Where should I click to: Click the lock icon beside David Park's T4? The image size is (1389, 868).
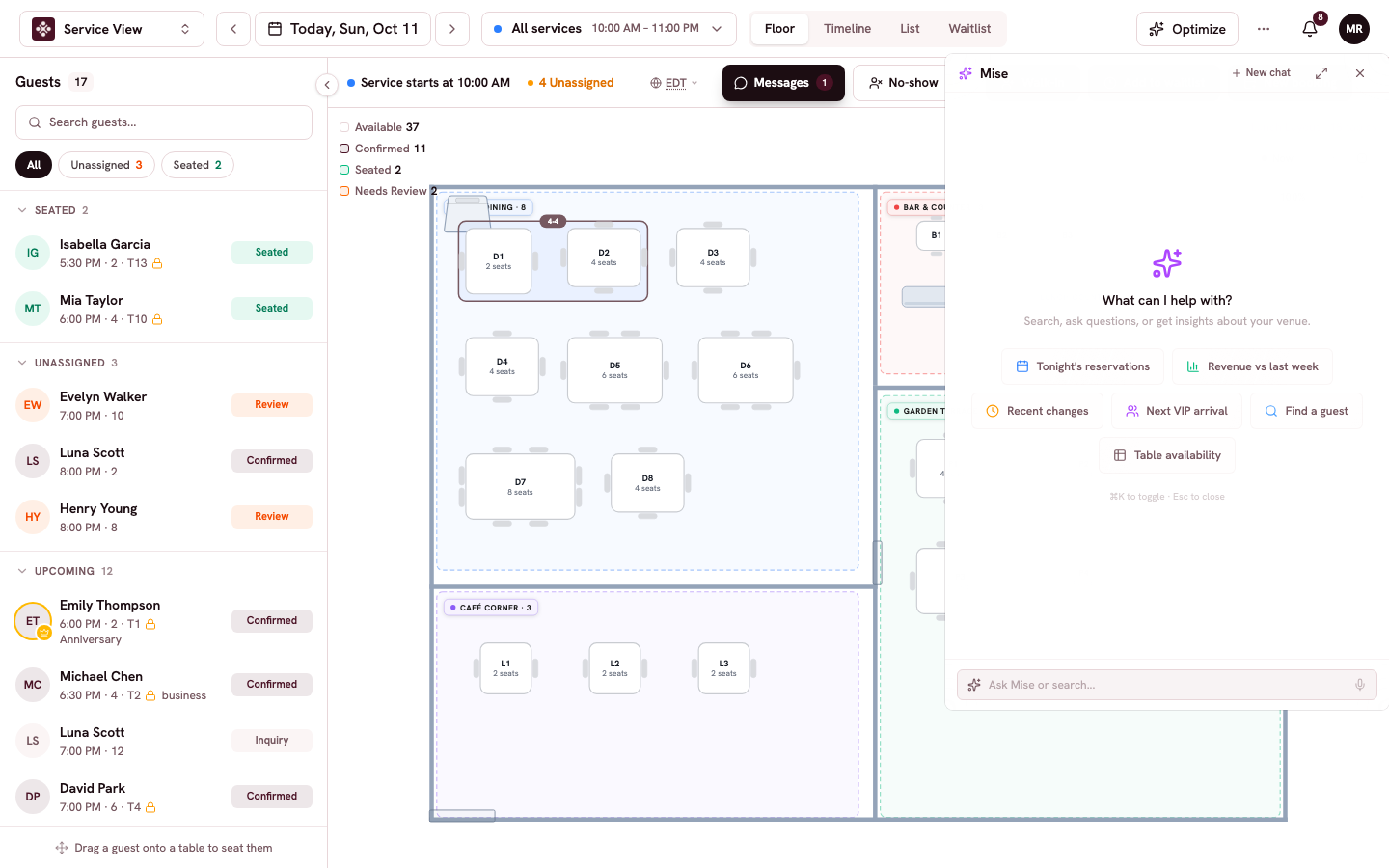pyautogui.click(x=150, y=807)
